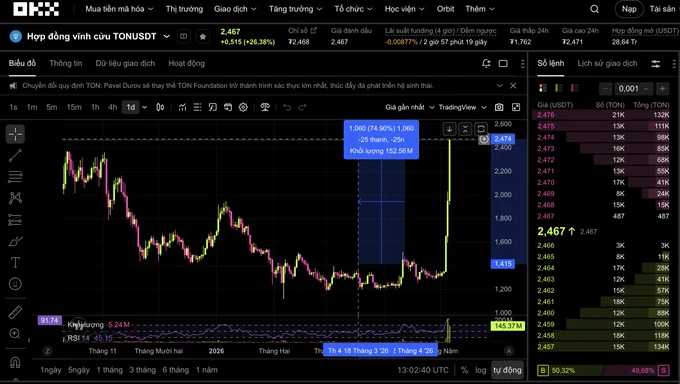Toggle log scale on chart
The image size is (680, 384).
point(481,370)
